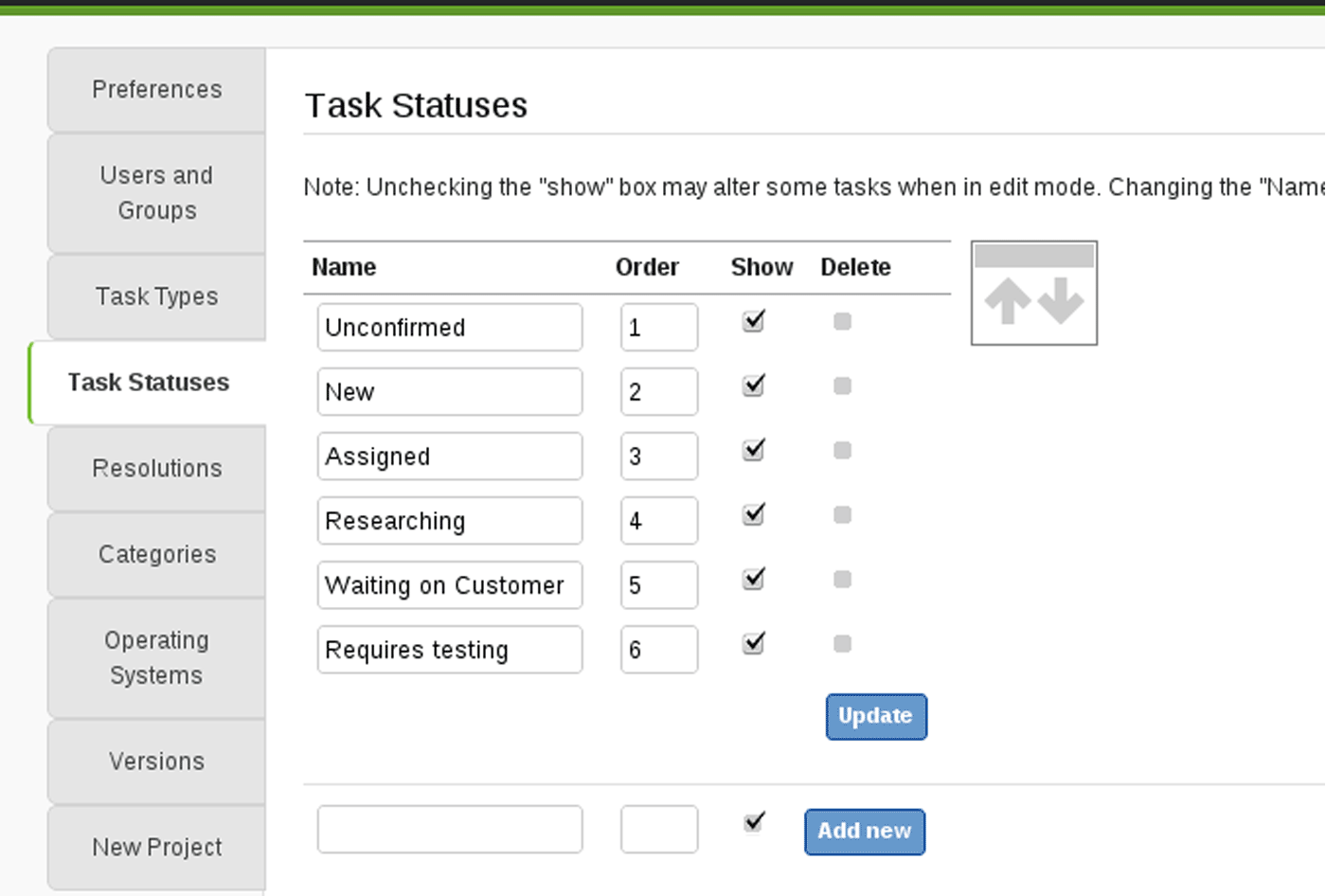This screenshot has height=896, width=1326.
Task: Uncheck Show for Unconfirmed status
Action: pyautogui.click(x=754, y=322)
